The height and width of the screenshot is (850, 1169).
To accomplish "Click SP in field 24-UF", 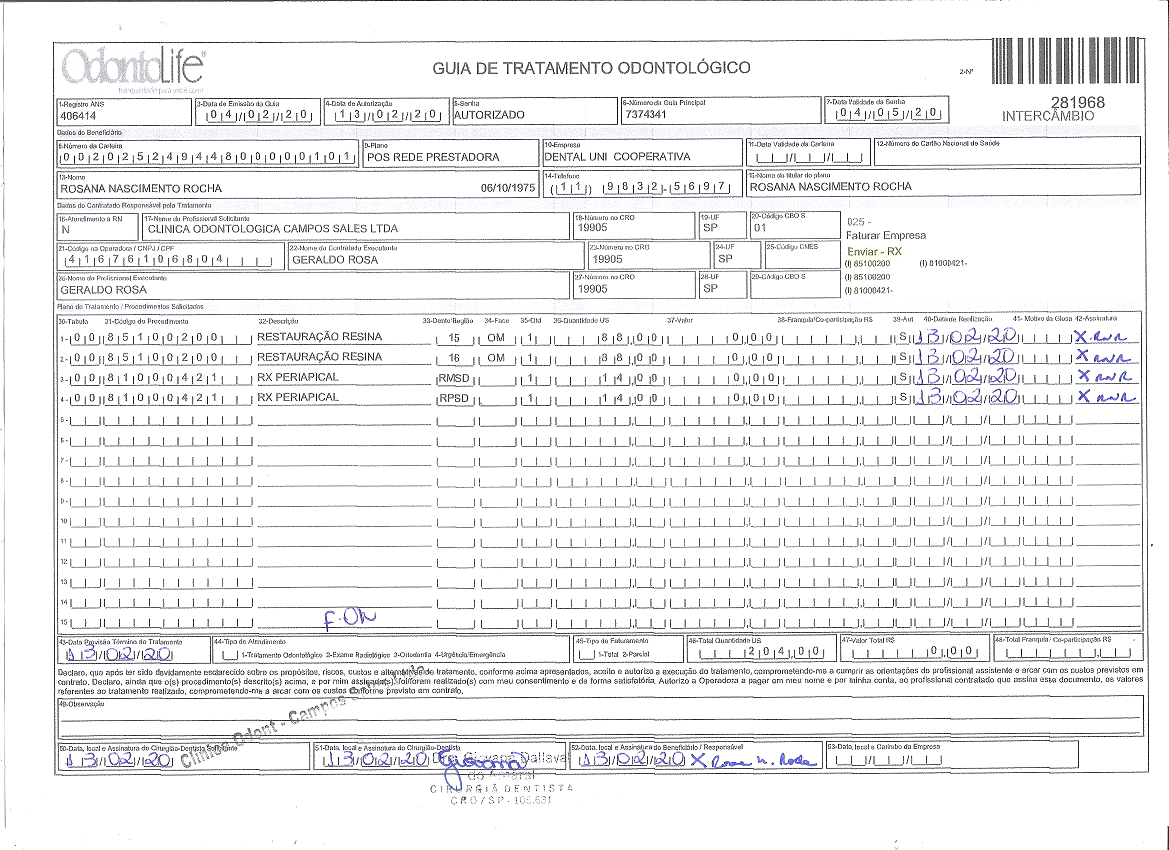I will tap(725, 259).
